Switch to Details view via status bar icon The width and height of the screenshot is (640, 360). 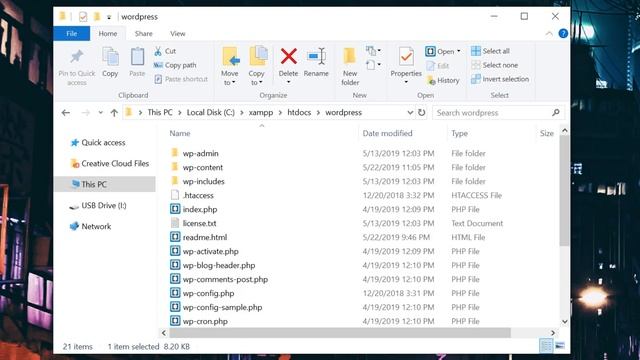[x=546, y=346]
